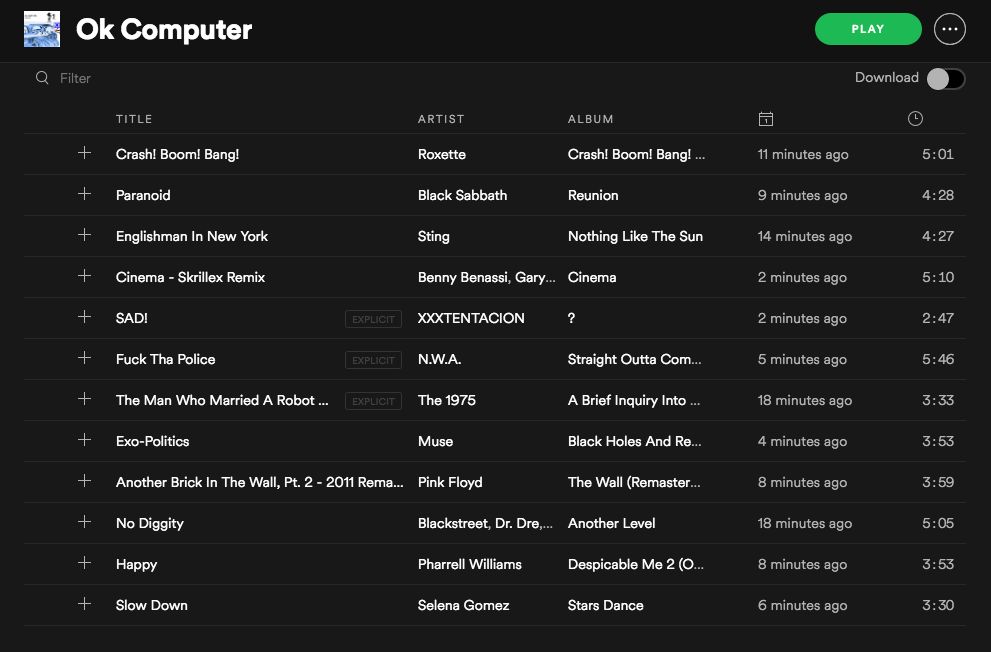Click the add icon for Exo-Politics
Screen dimensions: 991x652
[x=85, y=441]
